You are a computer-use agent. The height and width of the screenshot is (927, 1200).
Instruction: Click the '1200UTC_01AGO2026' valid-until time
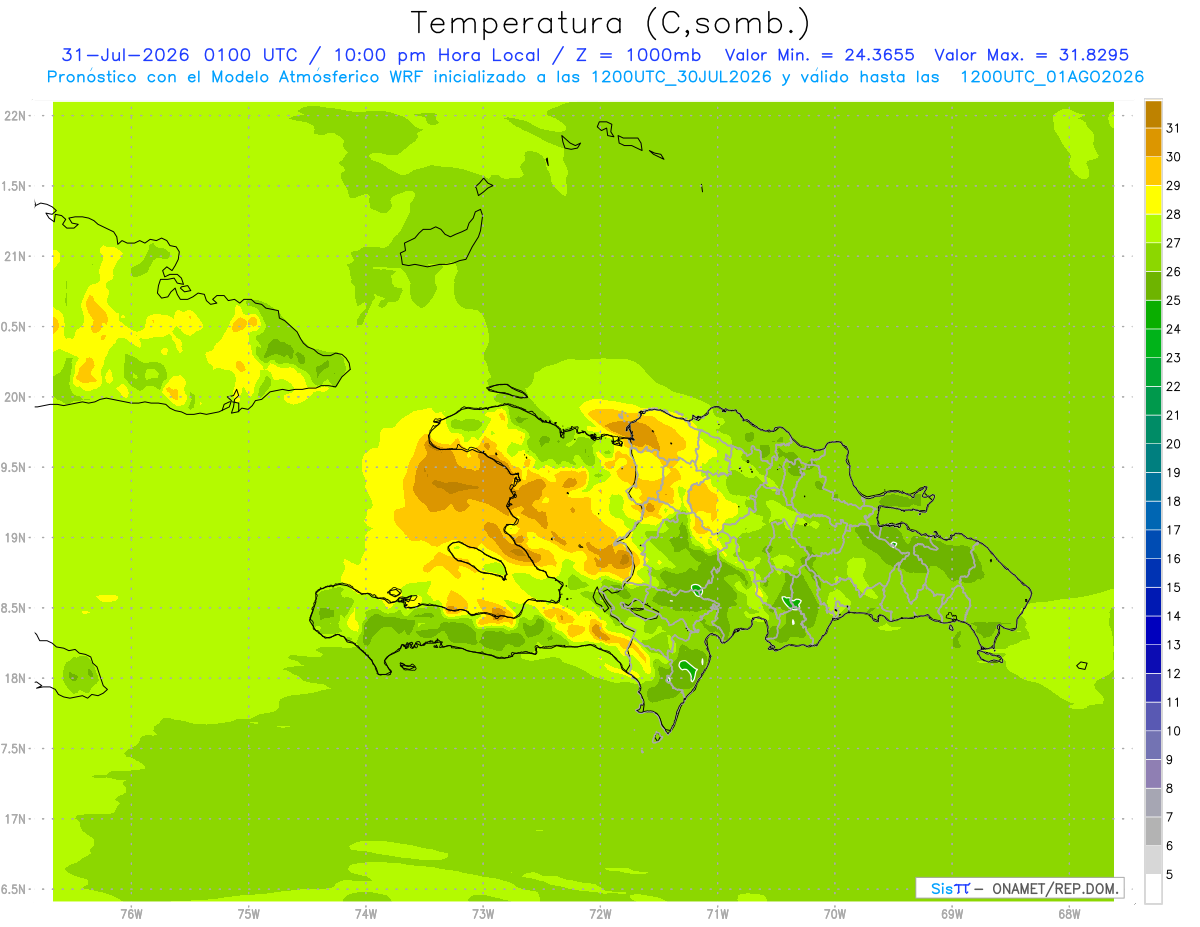pyautogui.click(x=1052, y=77)
